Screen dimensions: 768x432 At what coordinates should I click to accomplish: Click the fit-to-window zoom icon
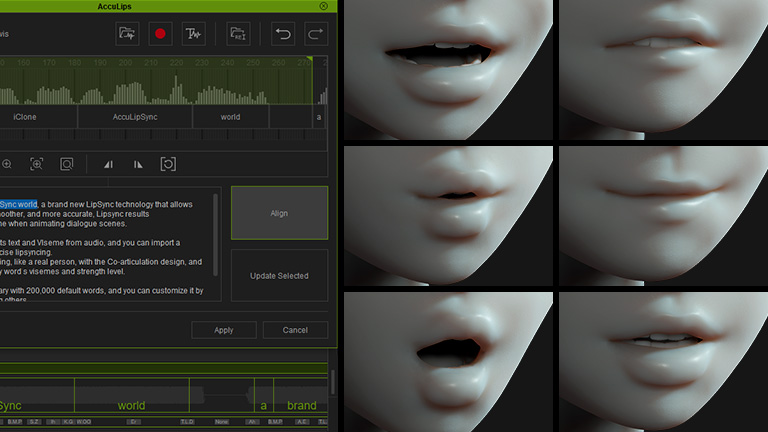coord(67,164)
